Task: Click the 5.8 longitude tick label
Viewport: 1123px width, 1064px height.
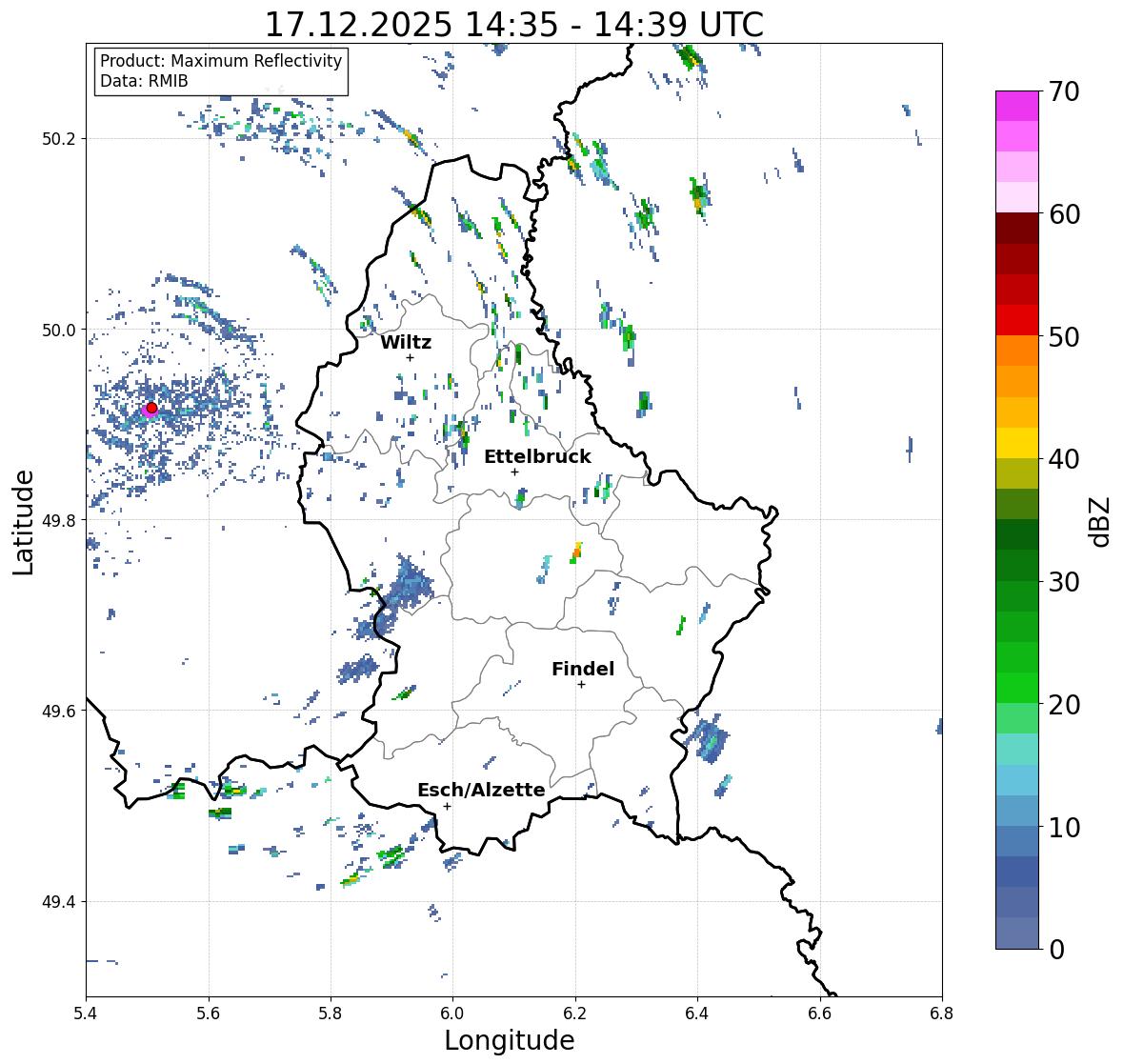Action: click(x=331, y=1014)
